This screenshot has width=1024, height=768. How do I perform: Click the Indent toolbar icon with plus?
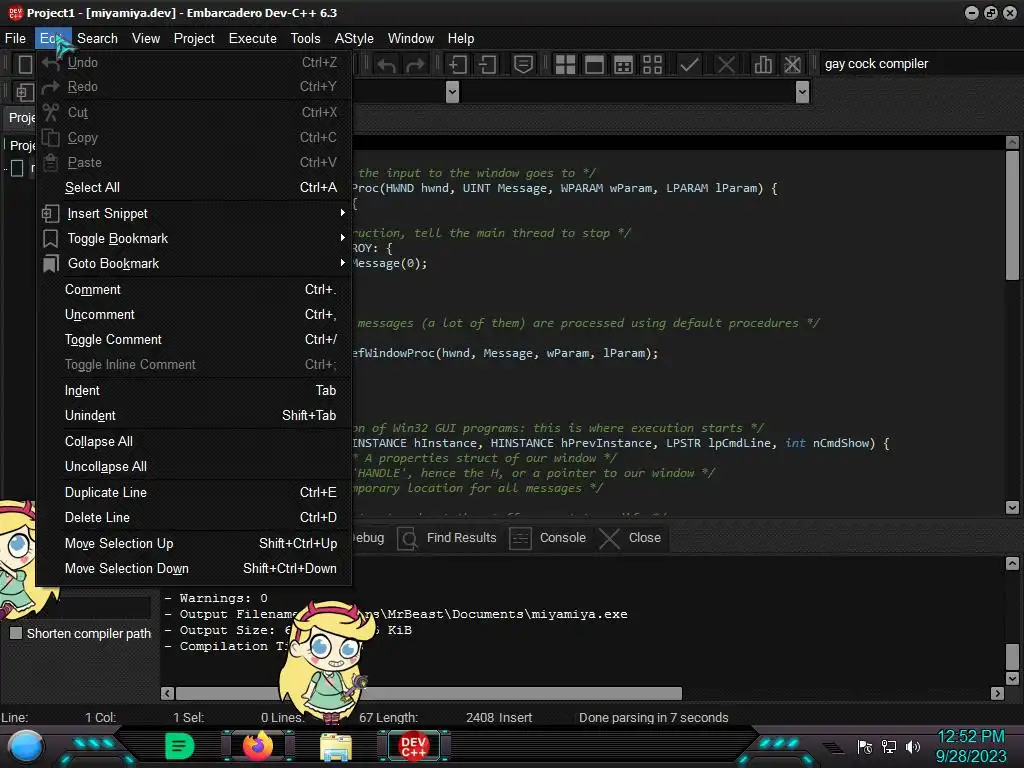tap(458, 64)
